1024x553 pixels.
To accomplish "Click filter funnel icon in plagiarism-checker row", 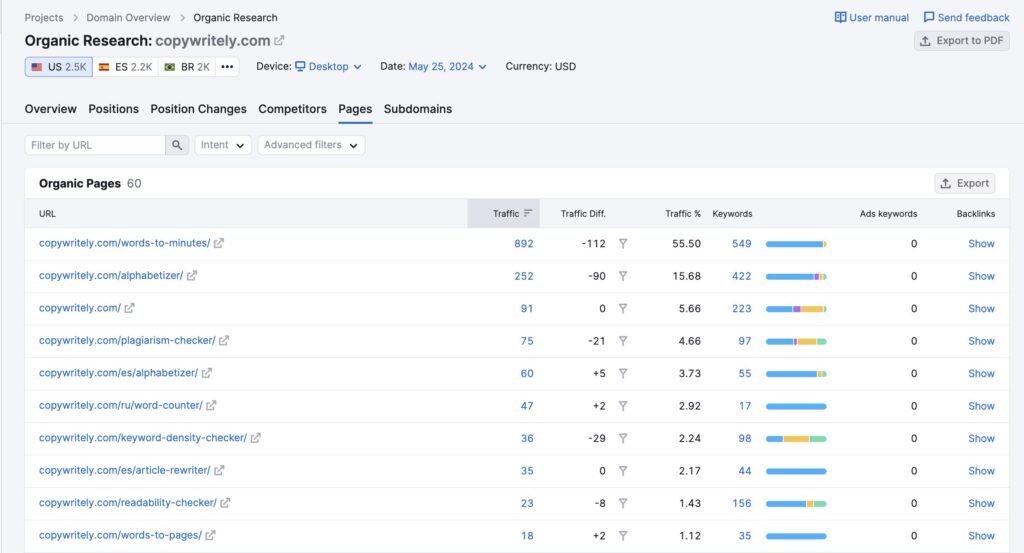I will pyautogui.click(x=623, y=341).
